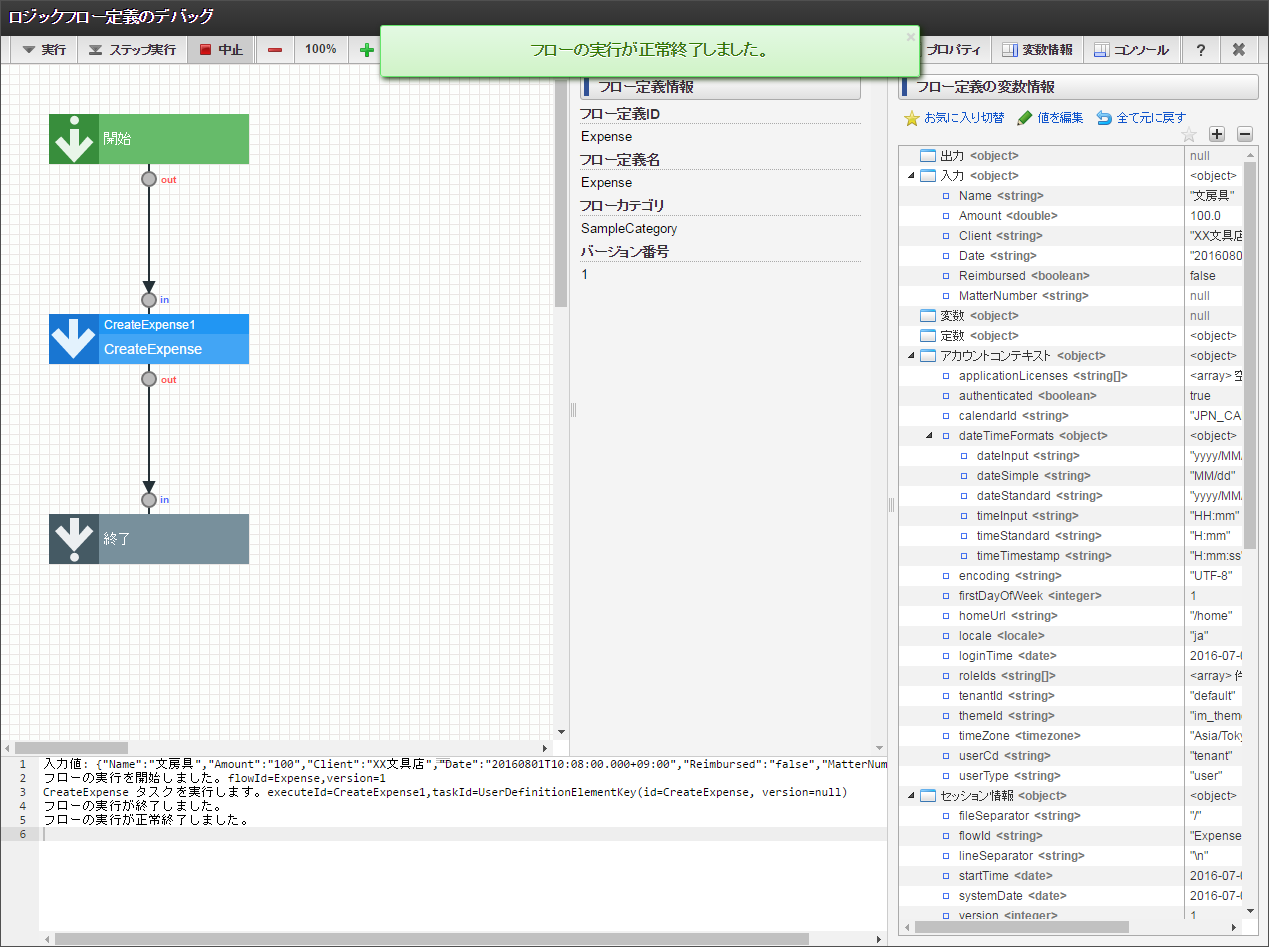Click the console horizontal scrollbar

tap(432, 939)
